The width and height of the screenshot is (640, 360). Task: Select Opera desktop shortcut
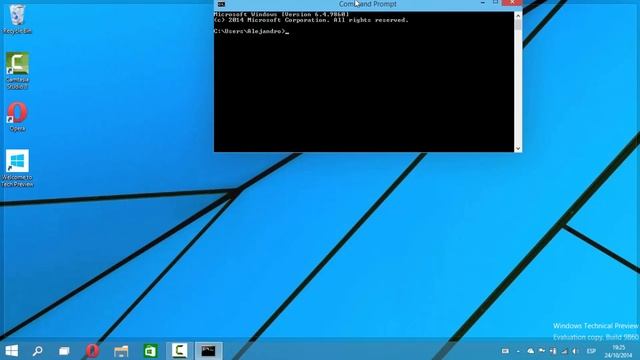click(x=17, y=117)
